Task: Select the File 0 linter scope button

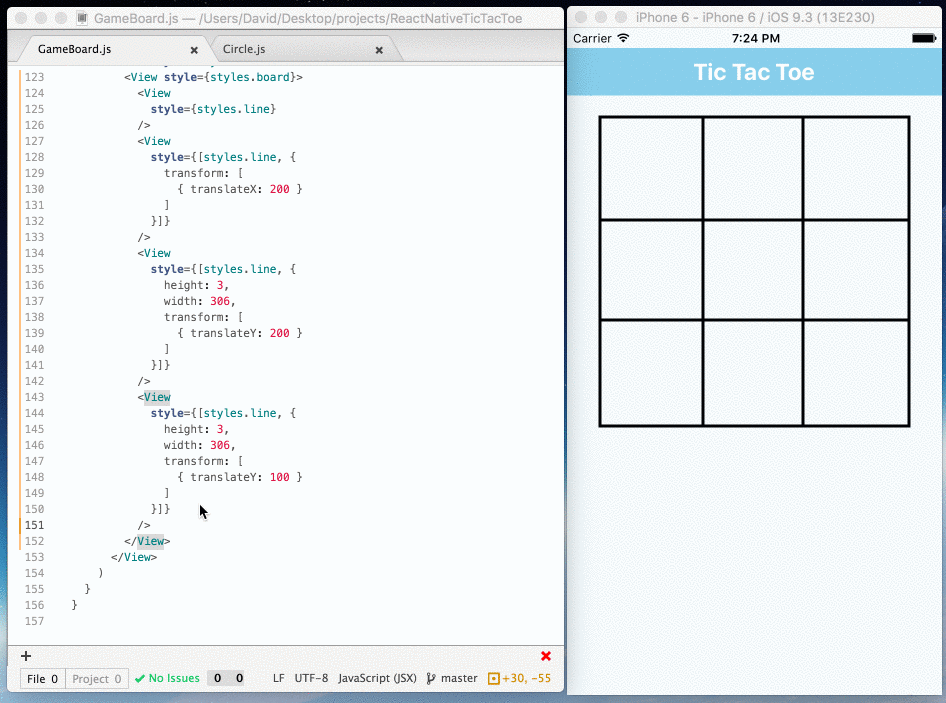Action: click(x=42, y=679)
